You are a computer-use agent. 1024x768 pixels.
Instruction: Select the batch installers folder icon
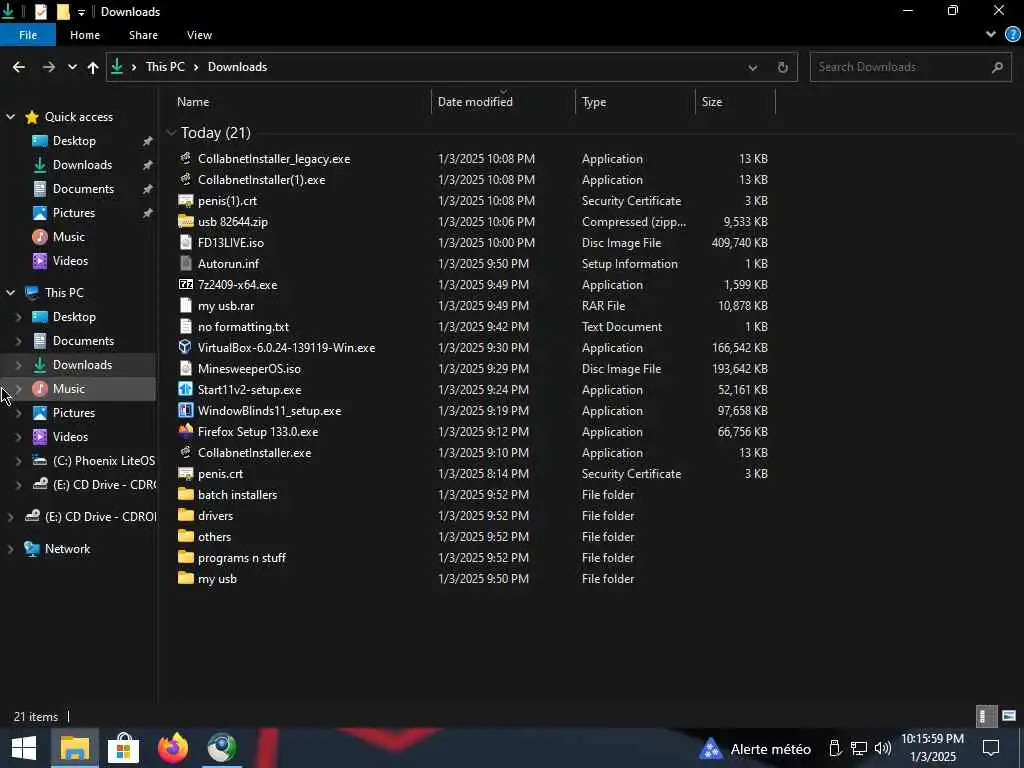pyautogui.click(x=185, y=494)
